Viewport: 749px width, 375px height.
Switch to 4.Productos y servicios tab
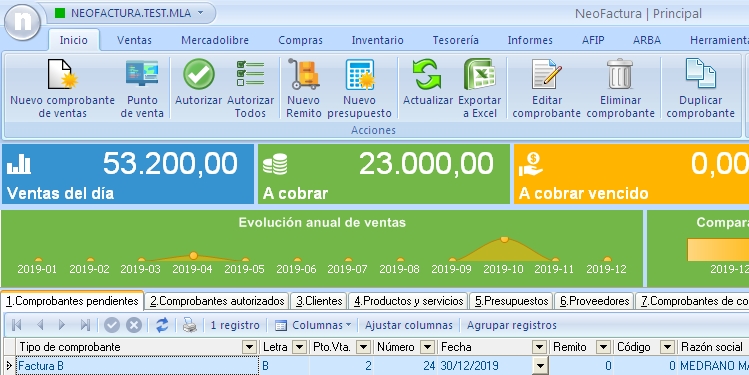pyautogui.click(x=408, y=301)
